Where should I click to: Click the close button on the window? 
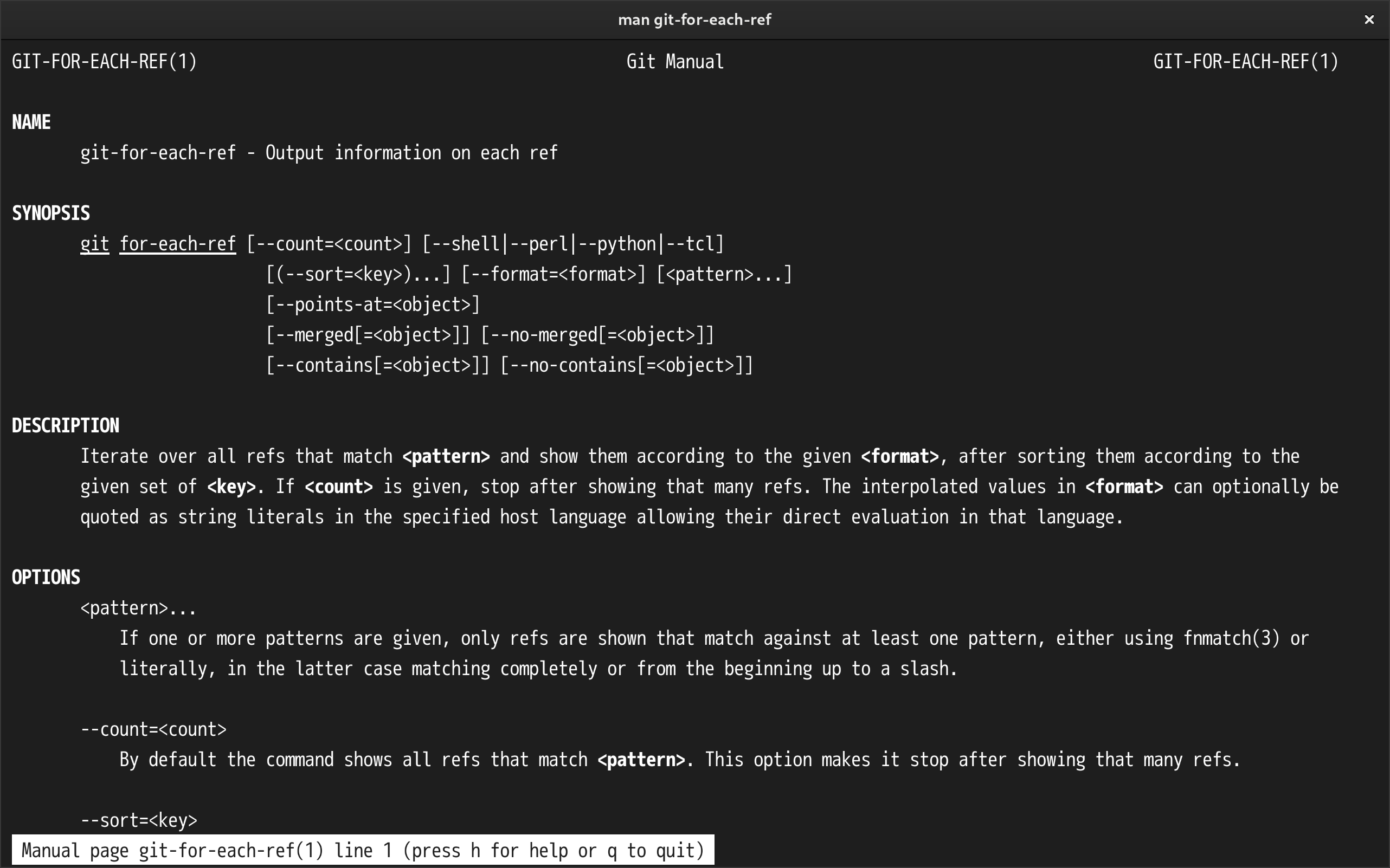click(x=1369, y=20)
